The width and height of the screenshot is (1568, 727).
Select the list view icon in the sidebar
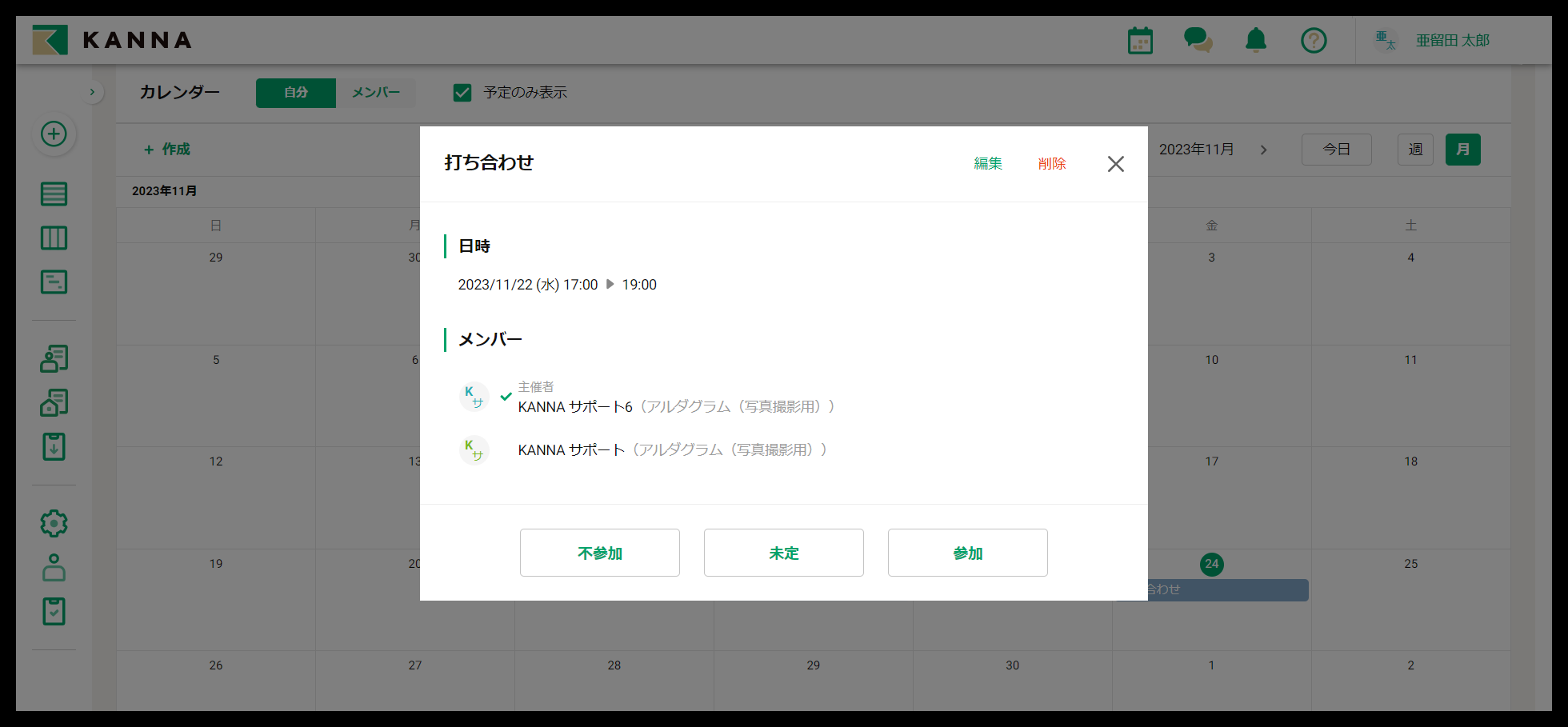coord(54,194)
